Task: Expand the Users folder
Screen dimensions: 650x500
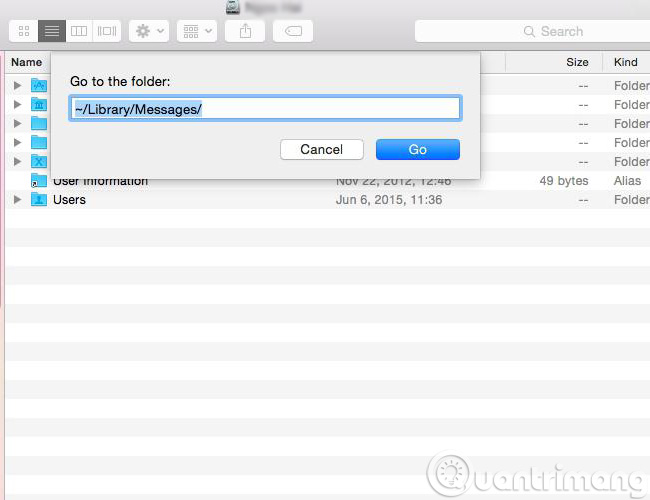Action: 17,199
